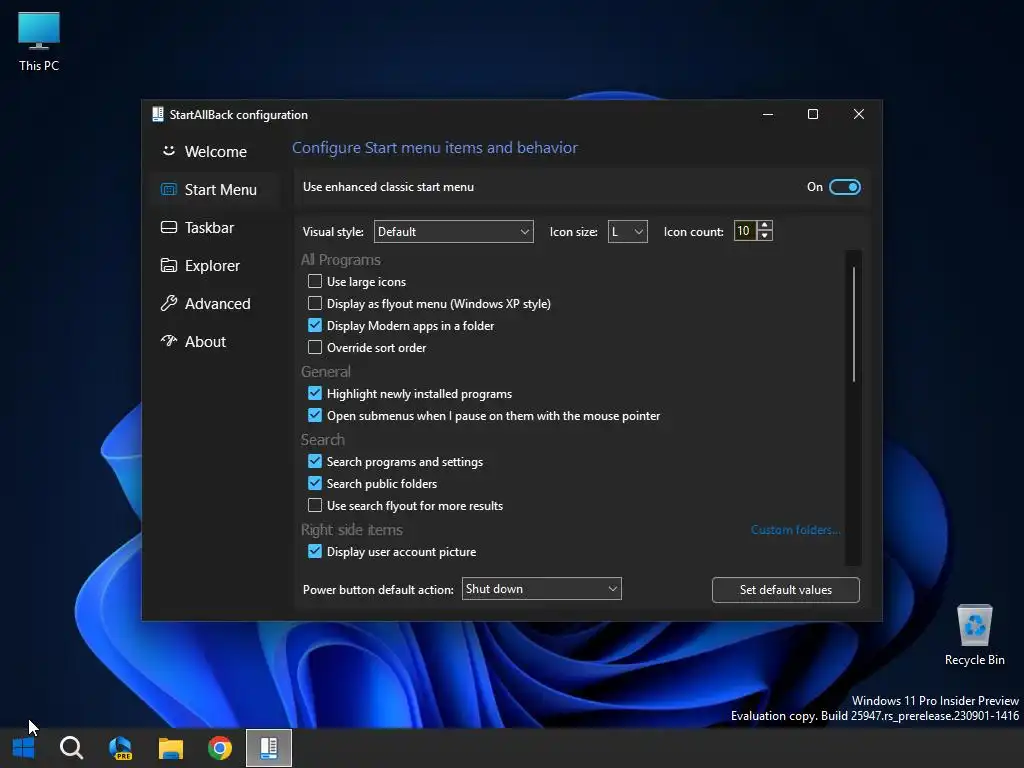Switch to the Taskbar page
Viewport: 1024px width, 768px height.
pyautogui.click(x=216, y=227)
